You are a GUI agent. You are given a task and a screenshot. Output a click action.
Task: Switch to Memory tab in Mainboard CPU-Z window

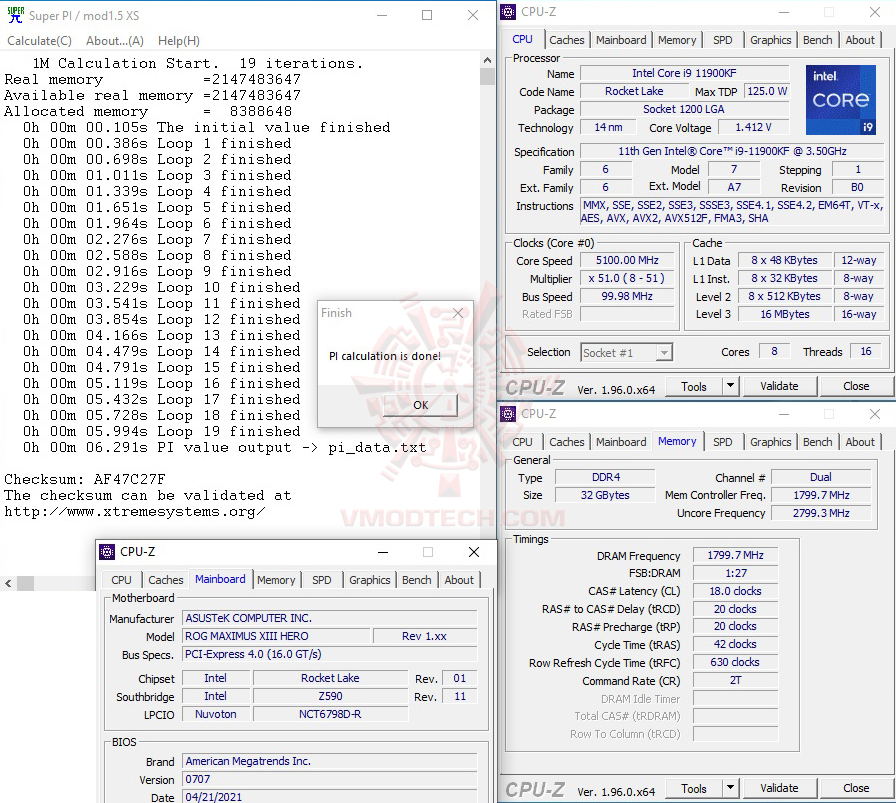[x=275, y=580]
